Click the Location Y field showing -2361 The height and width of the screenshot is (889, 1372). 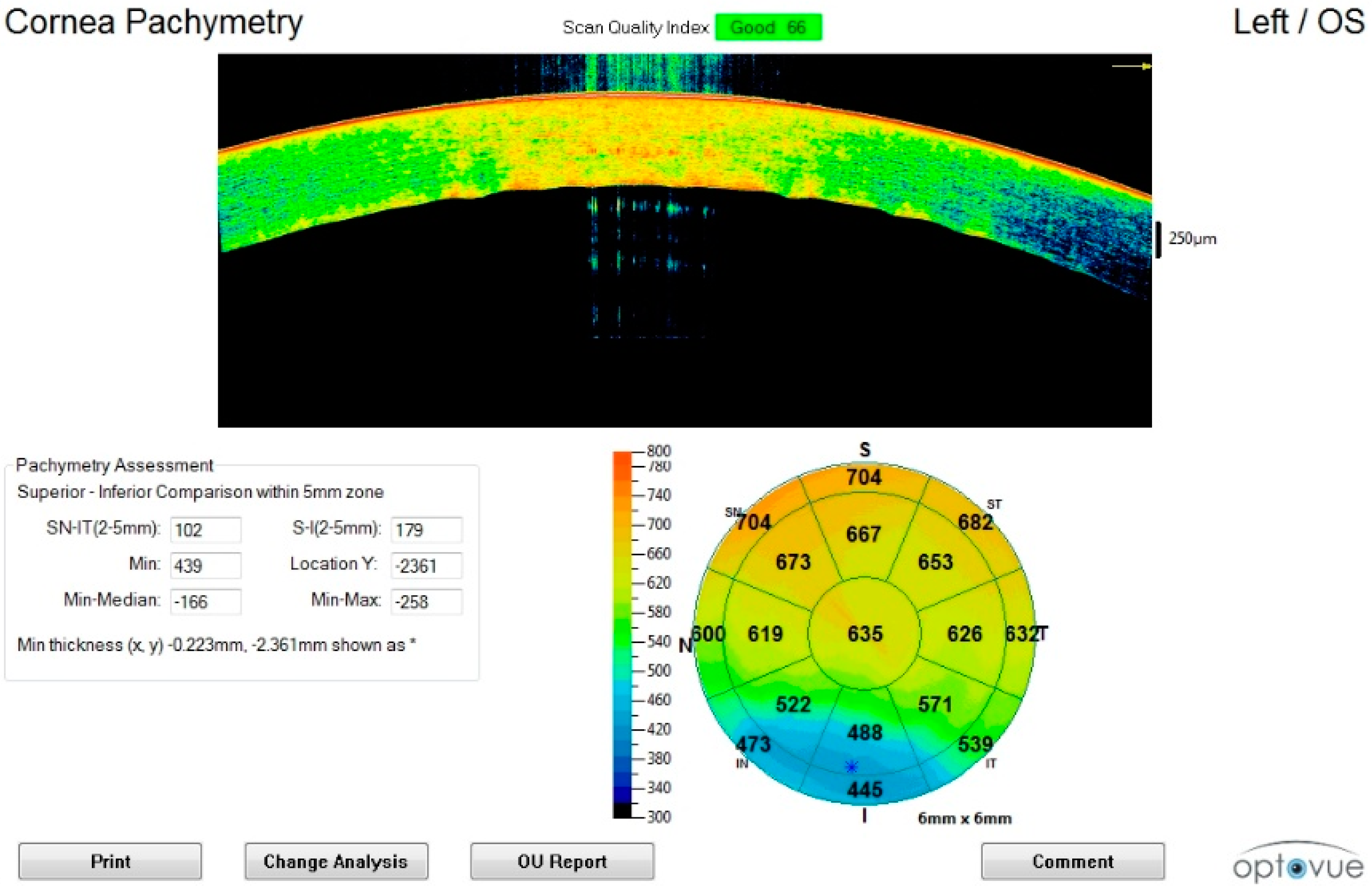point(426,566)
